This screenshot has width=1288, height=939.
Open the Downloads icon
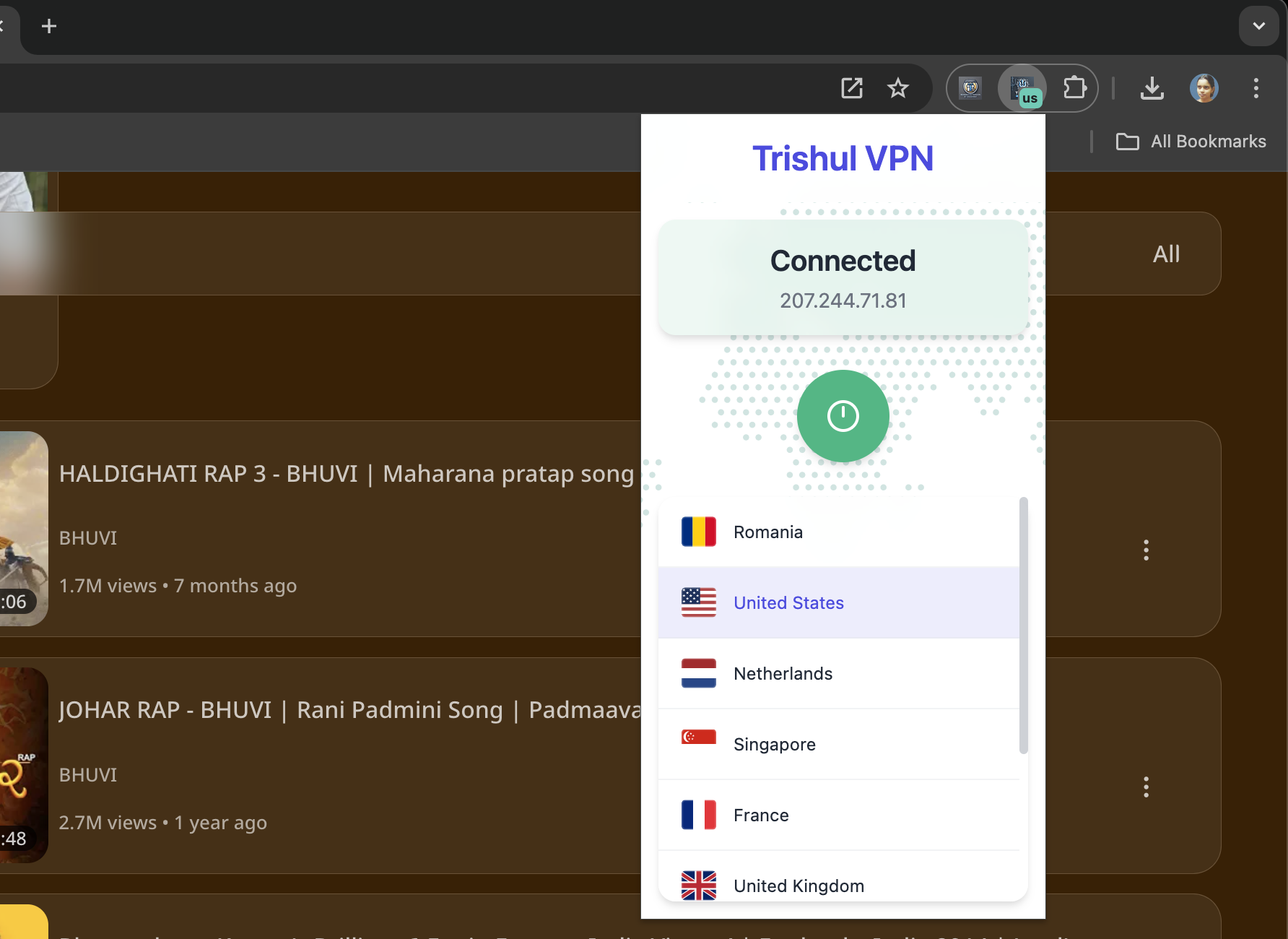1152,88
